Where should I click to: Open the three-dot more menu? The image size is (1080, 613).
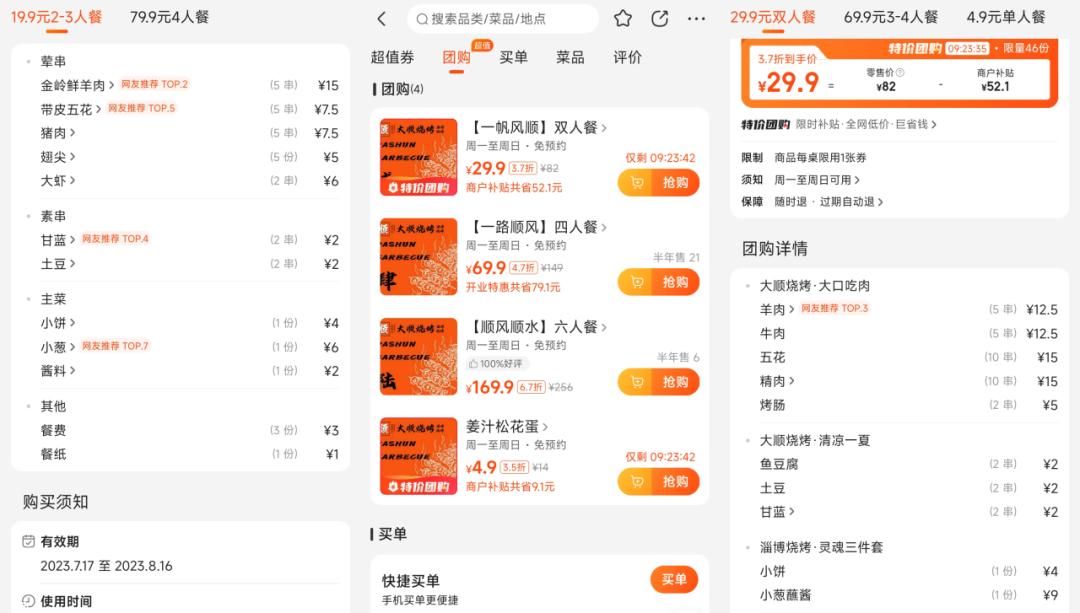click(x=697, y=18)
